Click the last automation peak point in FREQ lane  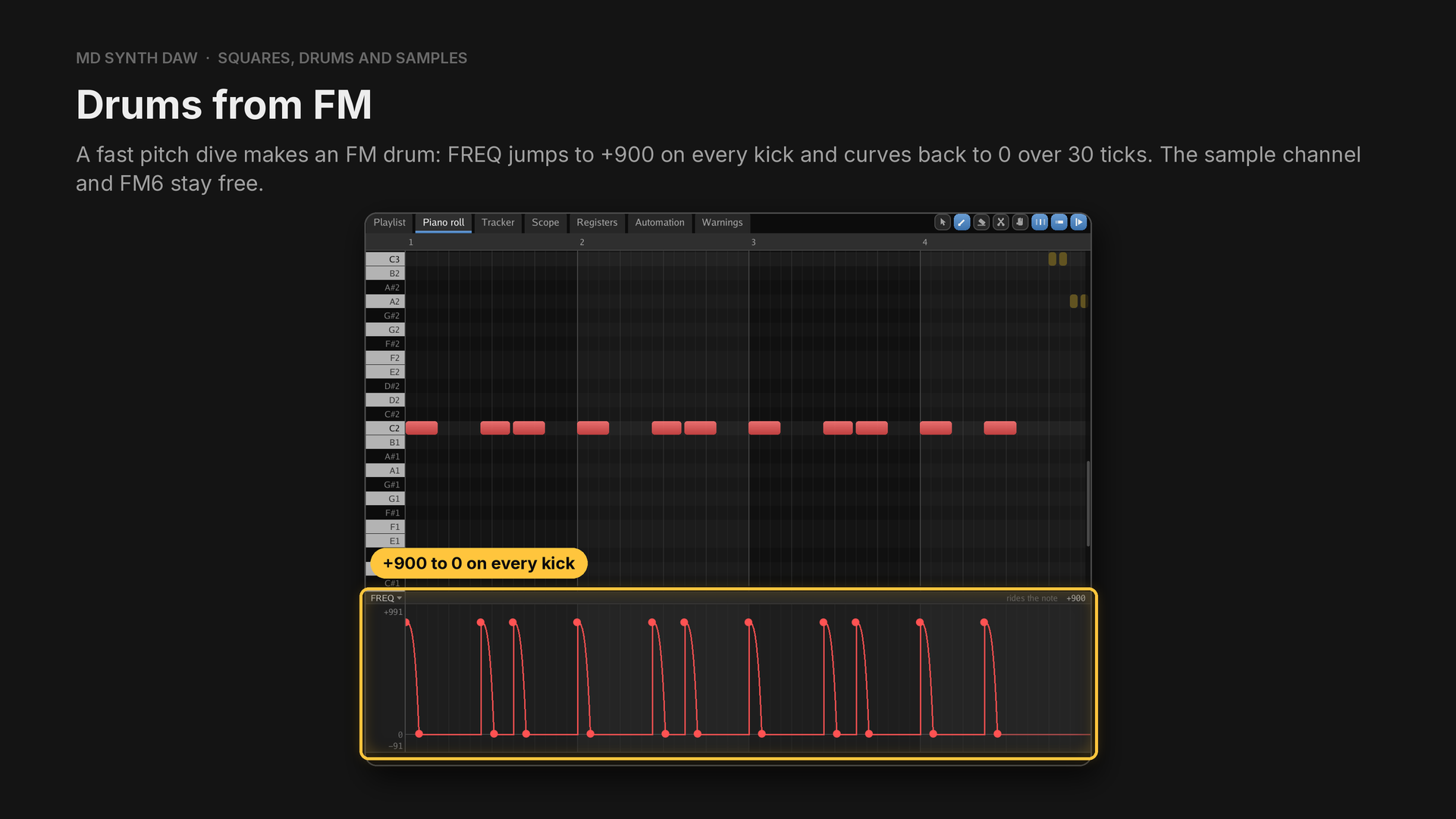(x=984, y=623)
